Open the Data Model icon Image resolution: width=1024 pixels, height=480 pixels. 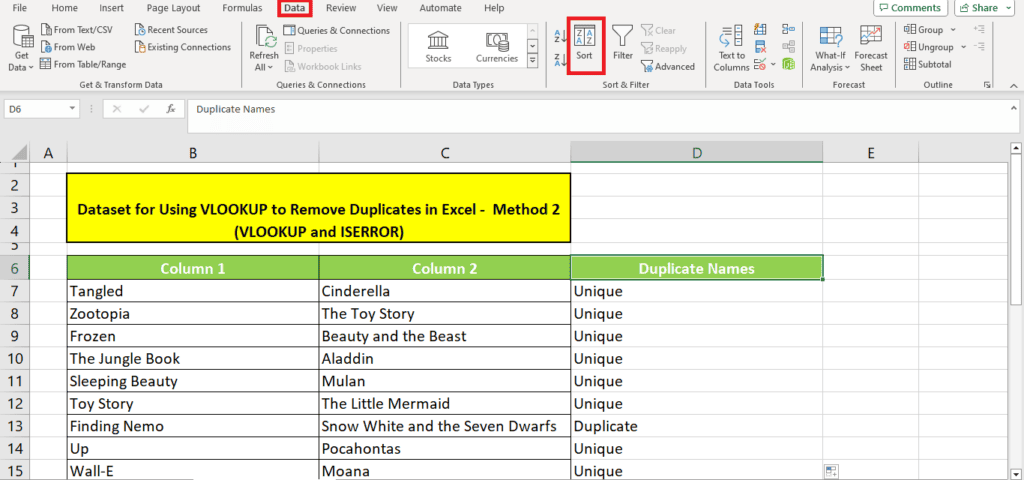point(788,64)
